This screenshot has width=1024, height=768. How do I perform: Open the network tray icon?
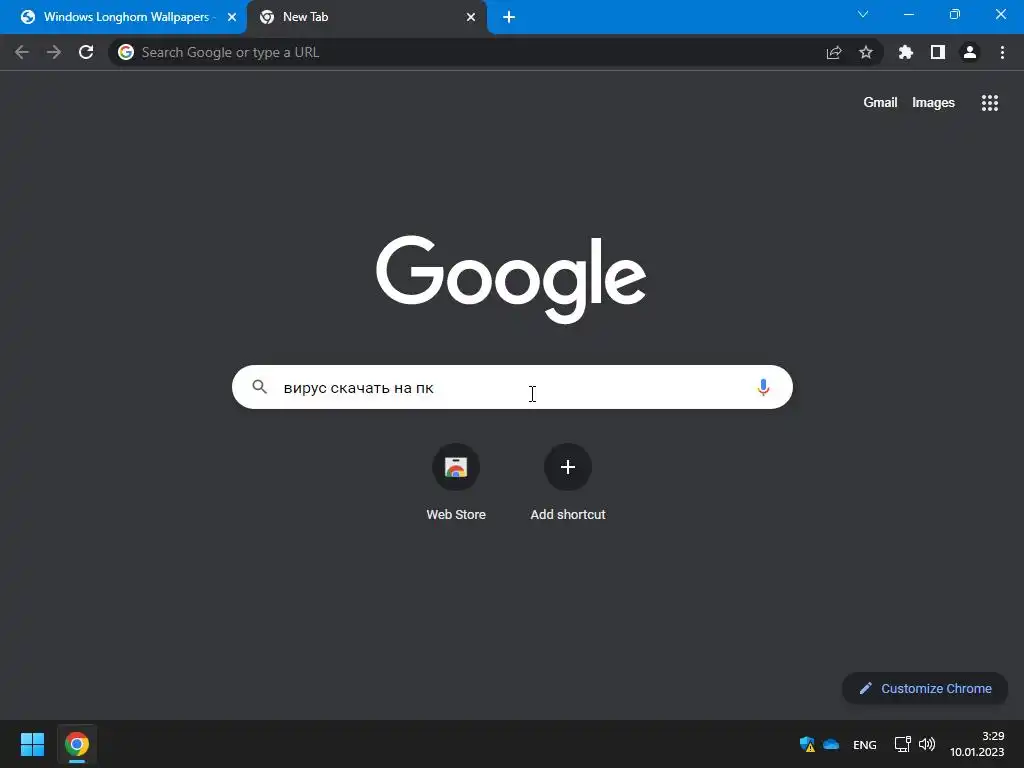903,744
